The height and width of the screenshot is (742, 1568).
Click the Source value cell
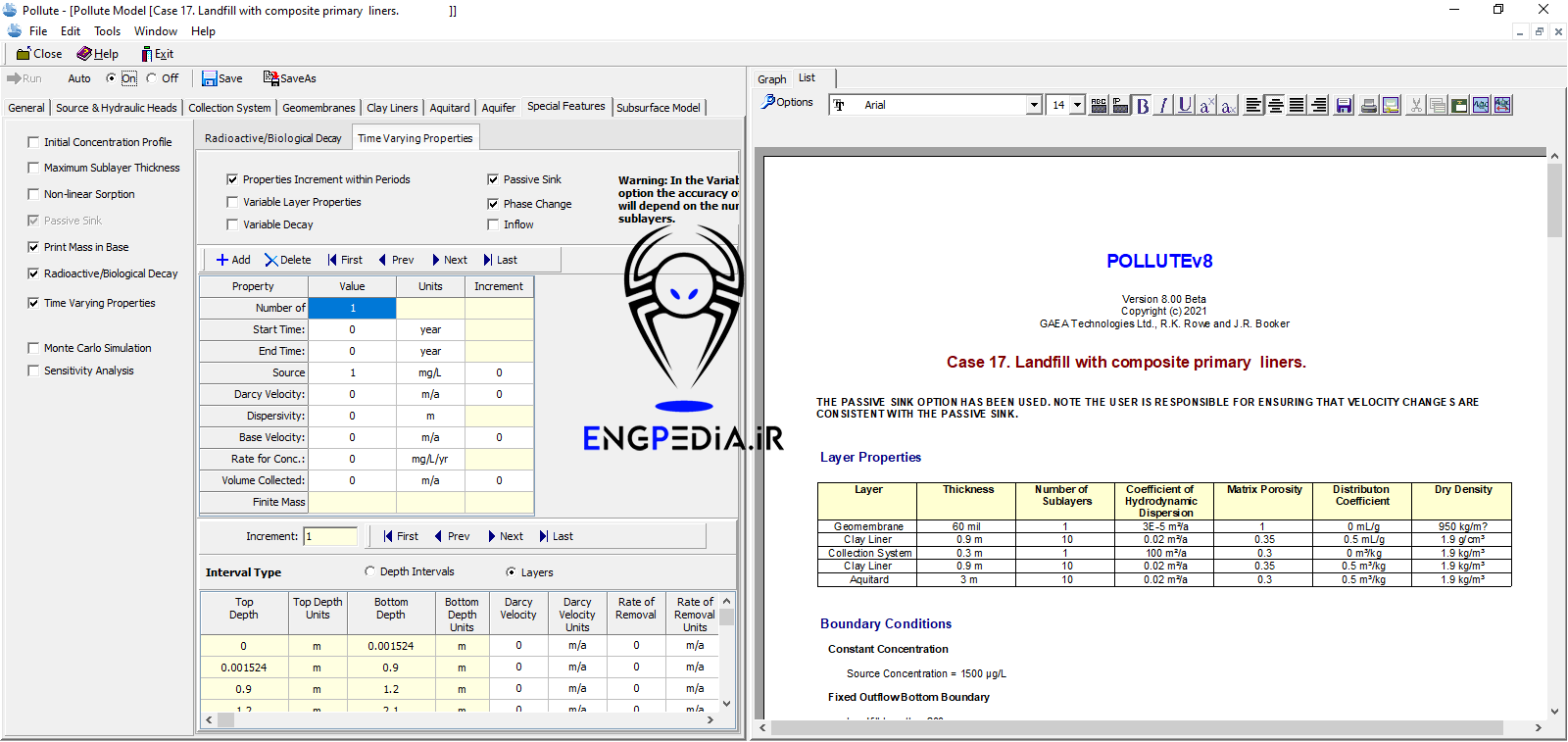click(352, 372)
